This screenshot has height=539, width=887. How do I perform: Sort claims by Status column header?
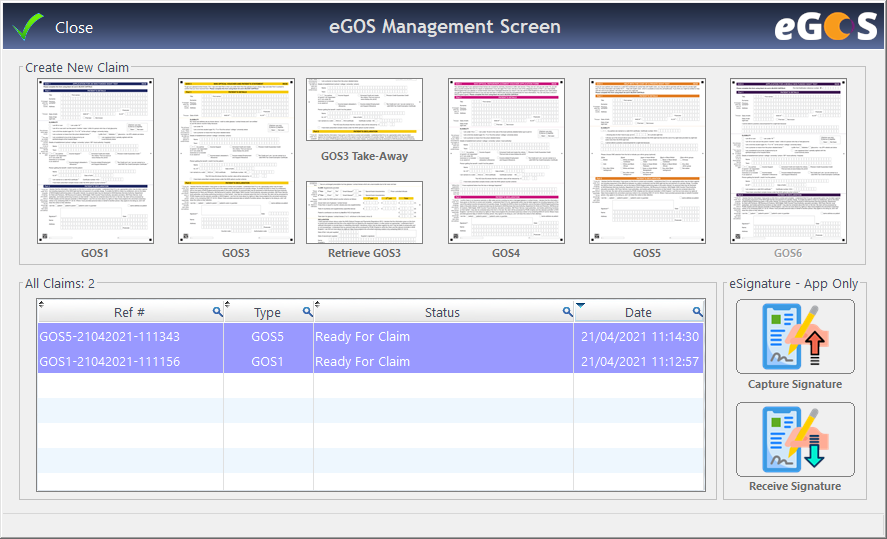click(442, 312)
